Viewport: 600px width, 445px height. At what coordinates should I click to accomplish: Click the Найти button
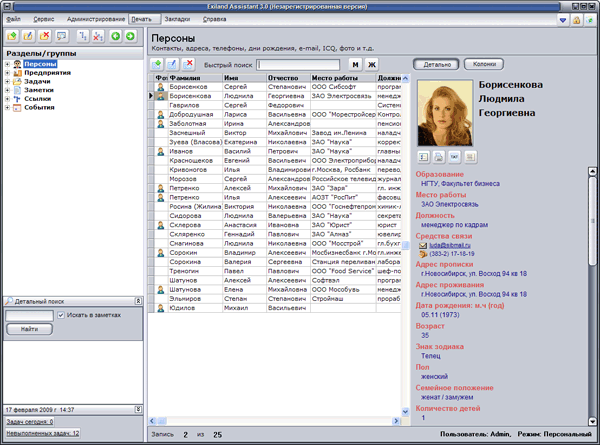tap(29, 329)
